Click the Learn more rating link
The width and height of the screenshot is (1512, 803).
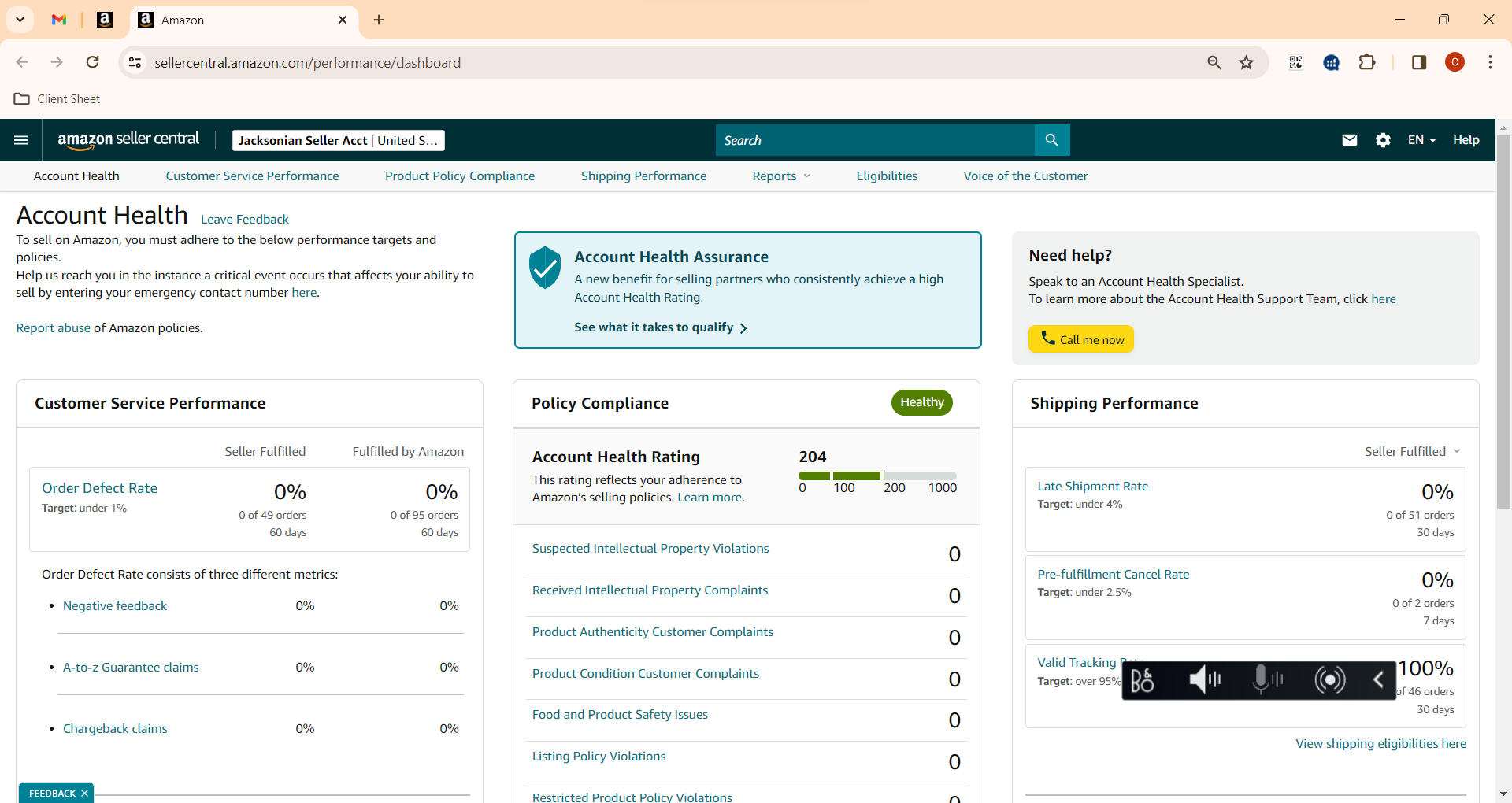pos(710,498)
